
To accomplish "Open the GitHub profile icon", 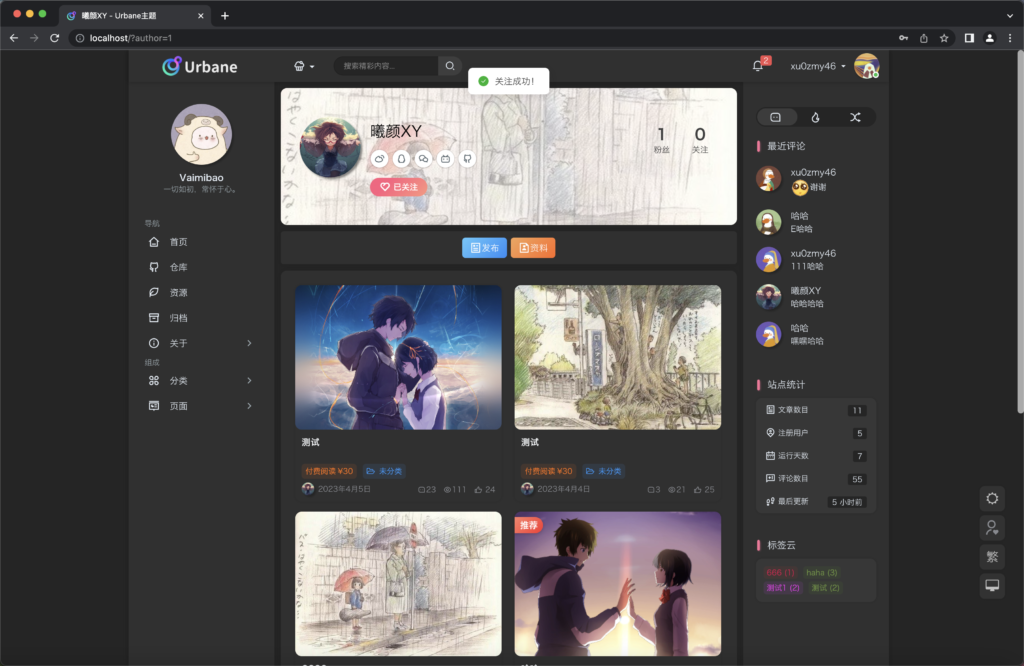I will click(x=467, y=158).
